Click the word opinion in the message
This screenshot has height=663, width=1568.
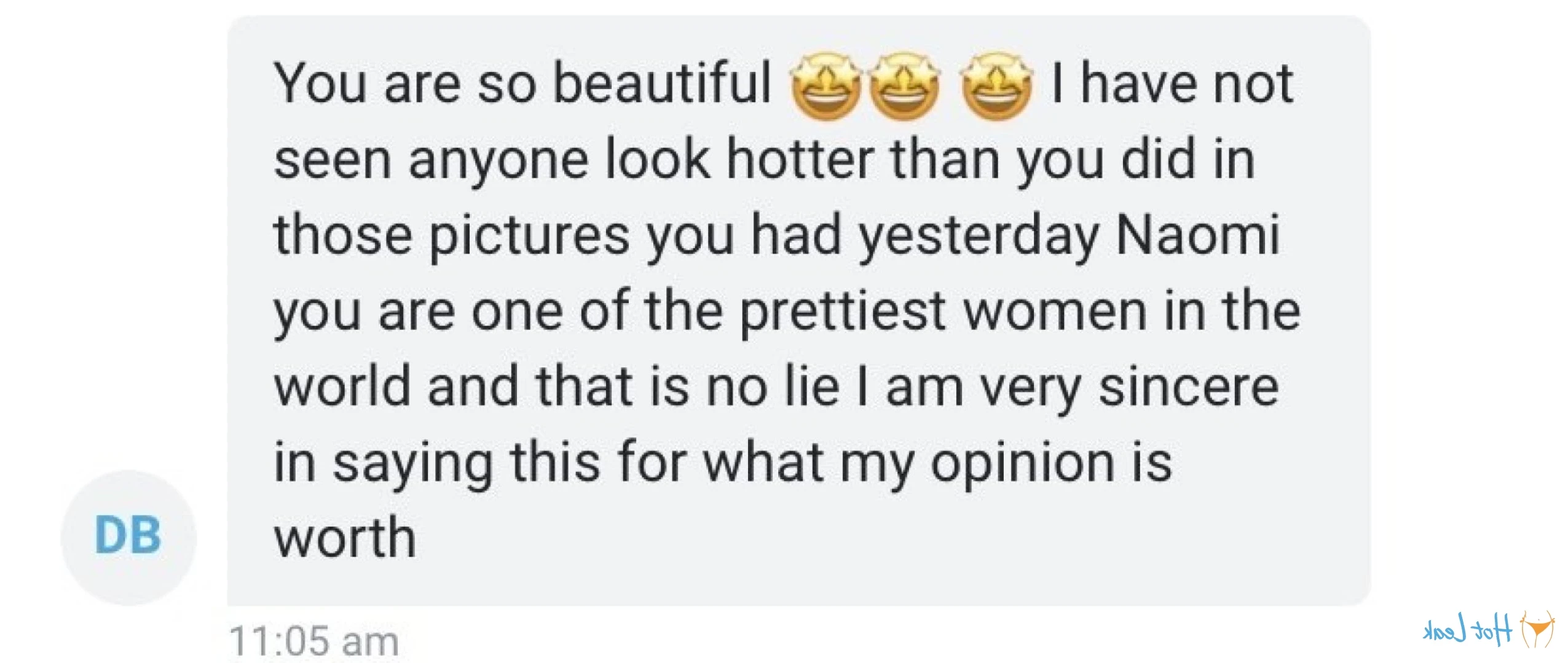[x=1022, y=466]
